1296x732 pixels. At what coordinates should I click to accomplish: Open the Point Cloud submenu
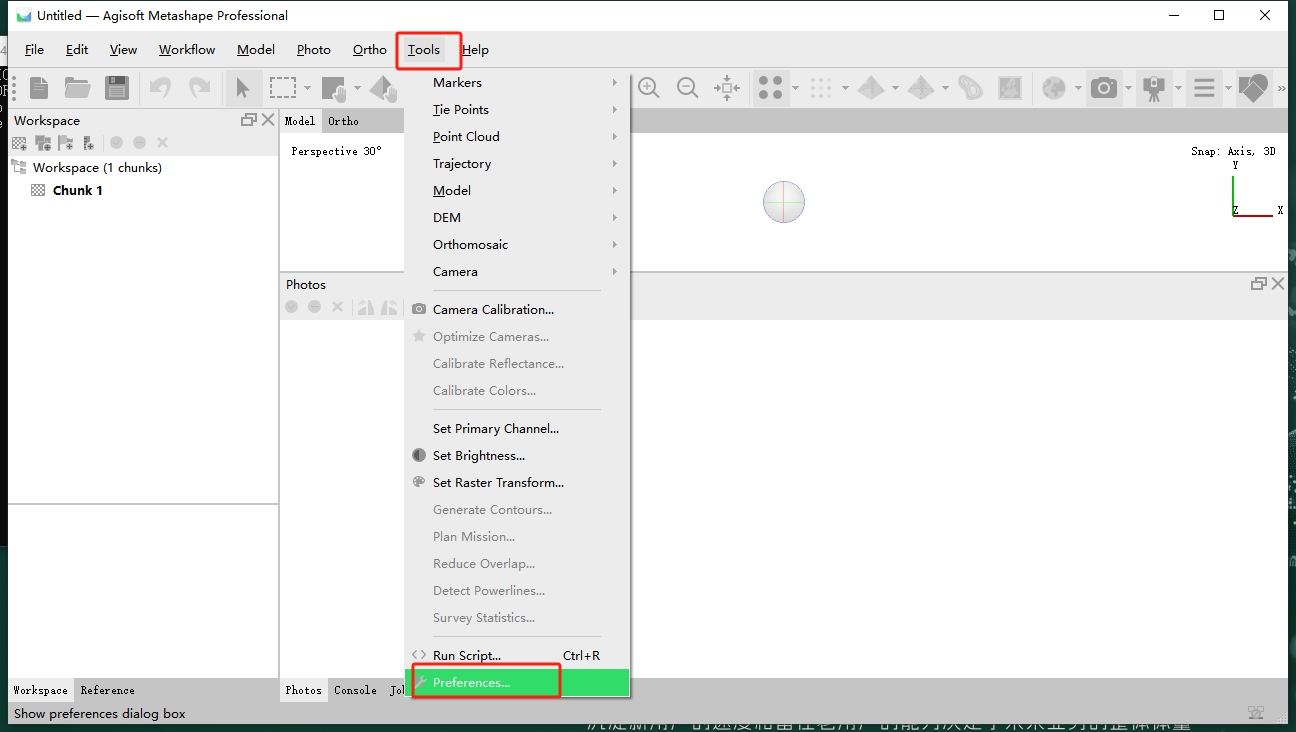click(517, 137)
